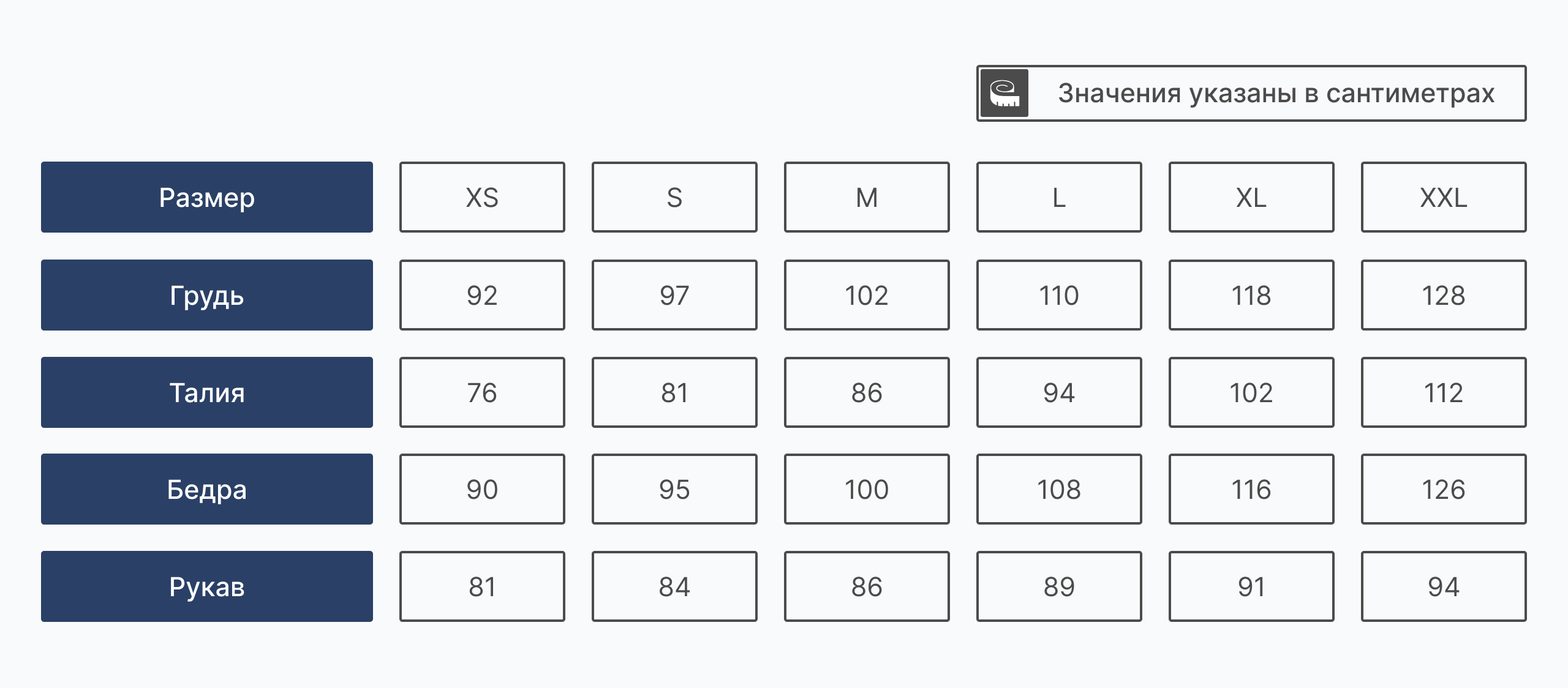
Task: Select the Рукав row label
Action: pyautogui.click(x=206, y=586)
